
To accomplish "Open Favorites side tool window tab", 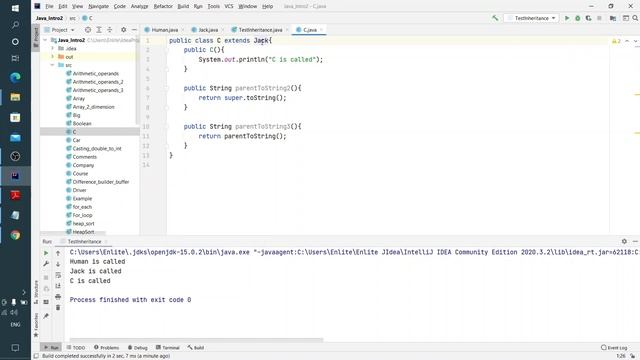I will click(36, 325).
